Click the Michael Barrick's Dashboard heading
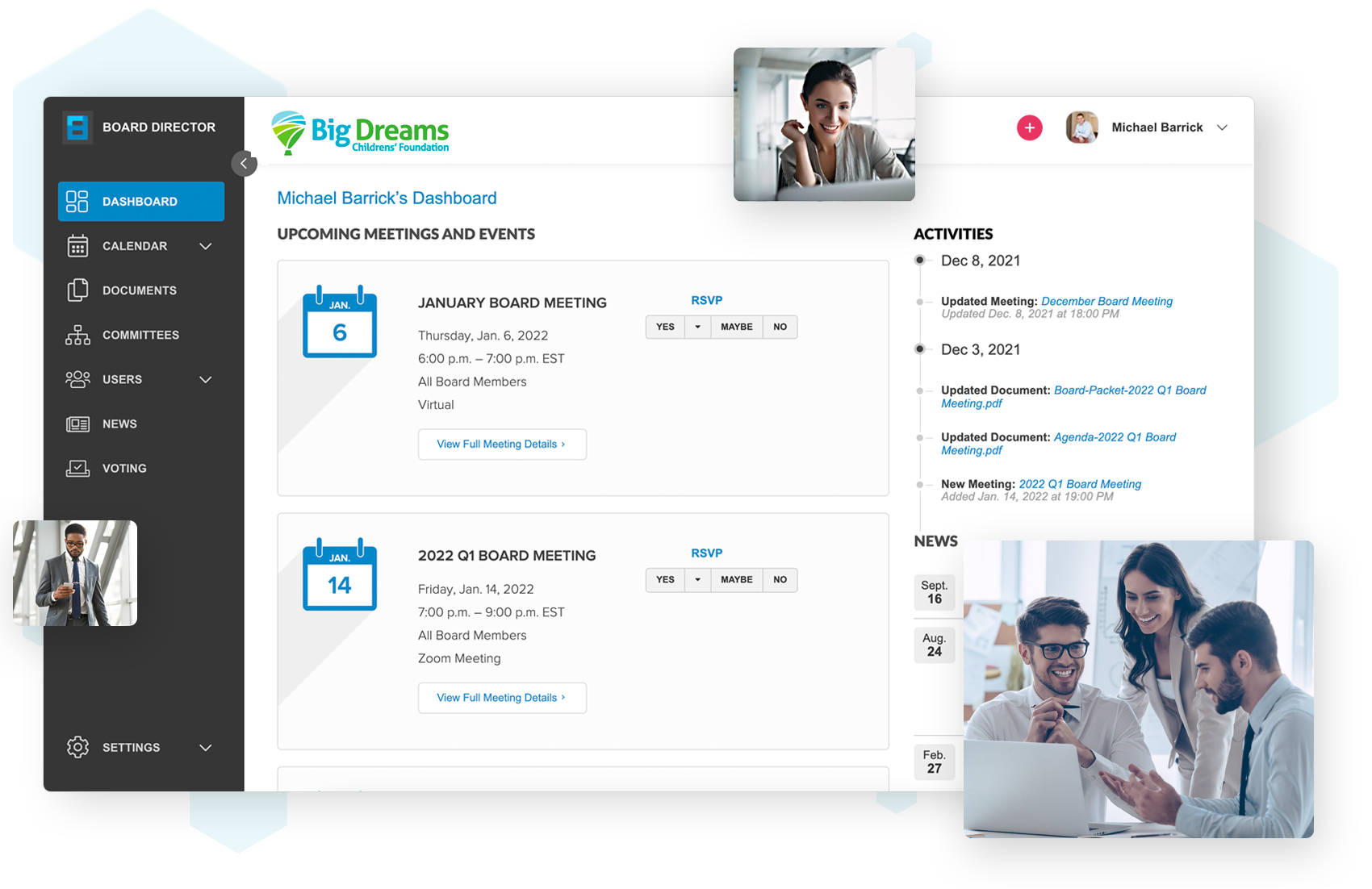This screenshot has height=889, width=1372. click(387, 198)
